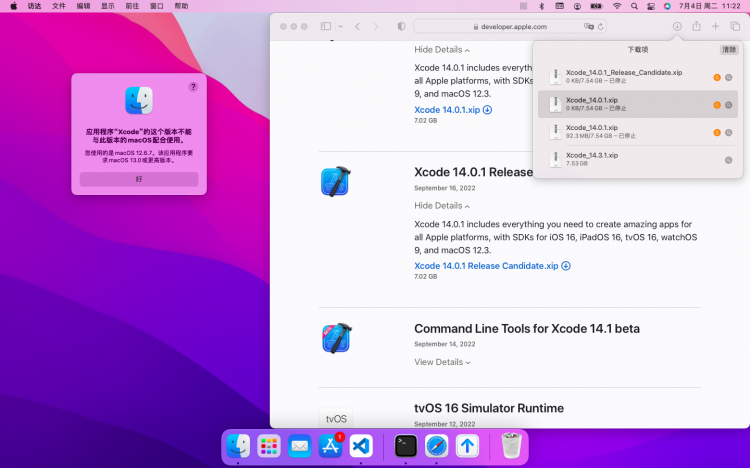
Task: Select Xcode_14.3.1.xip file name in downloads
Action: [592, 155]
